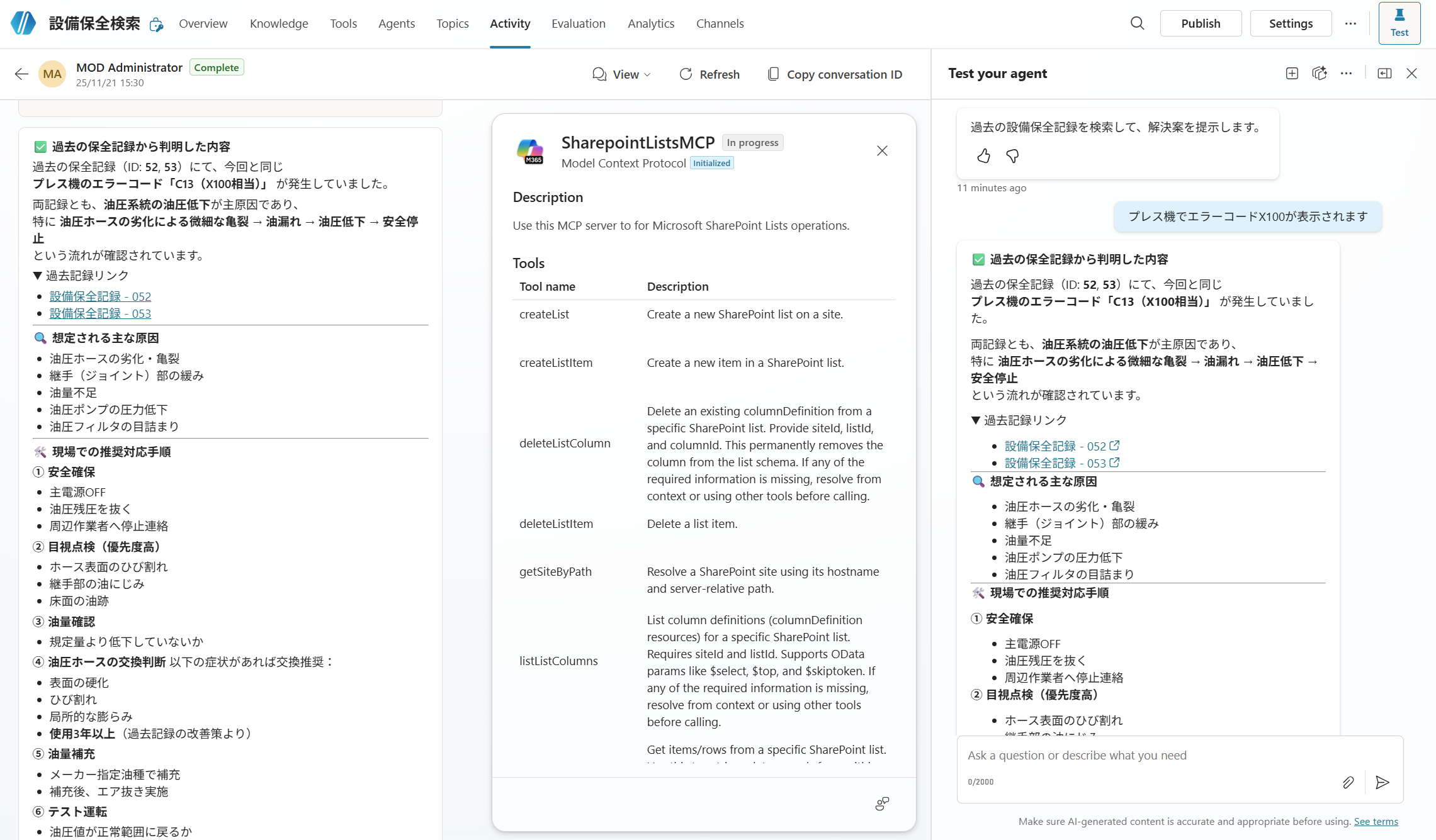Click the Publish button

(1200, 23)
